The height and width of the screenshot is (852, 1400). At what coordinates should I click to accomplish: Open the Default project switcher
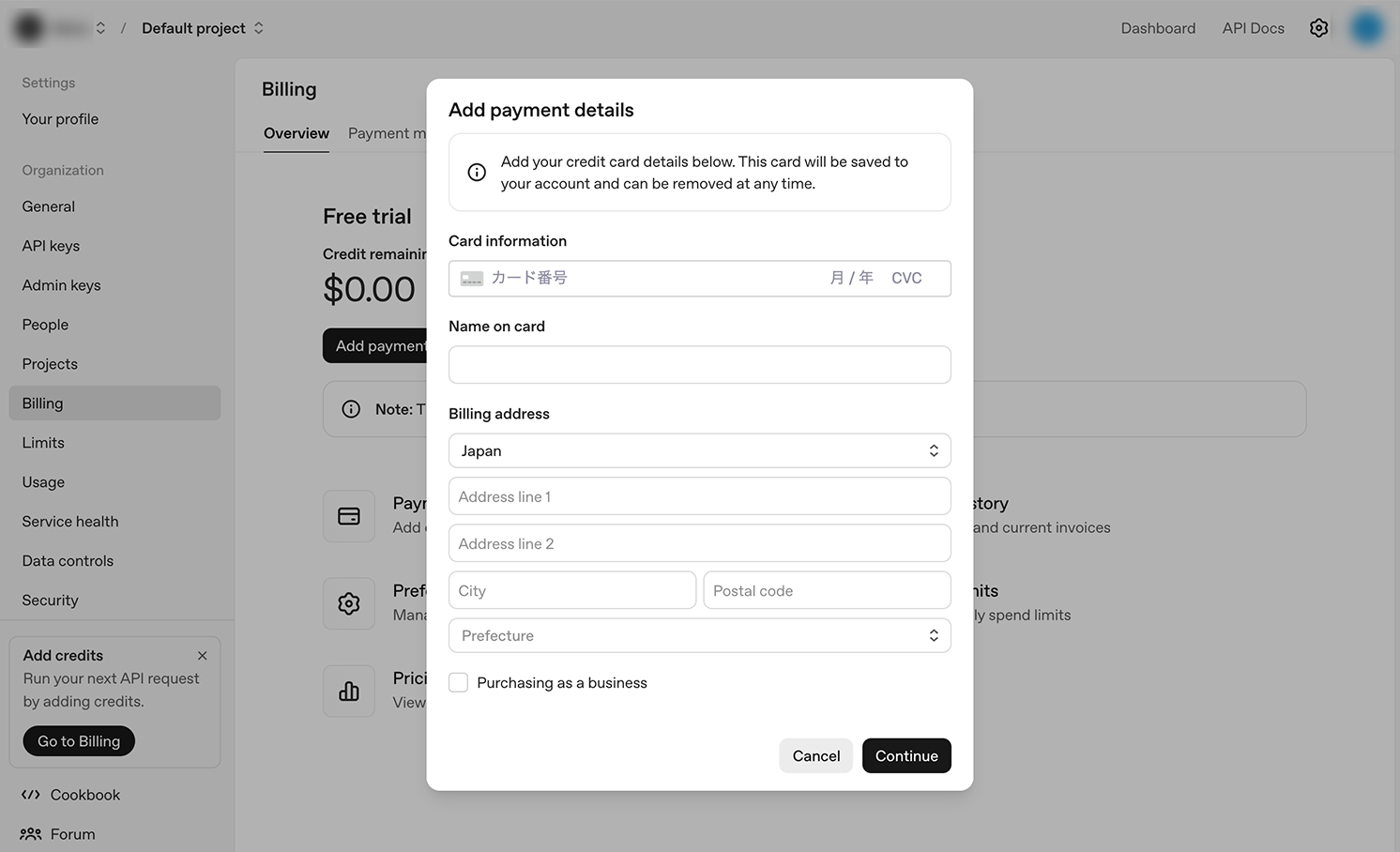202,28
